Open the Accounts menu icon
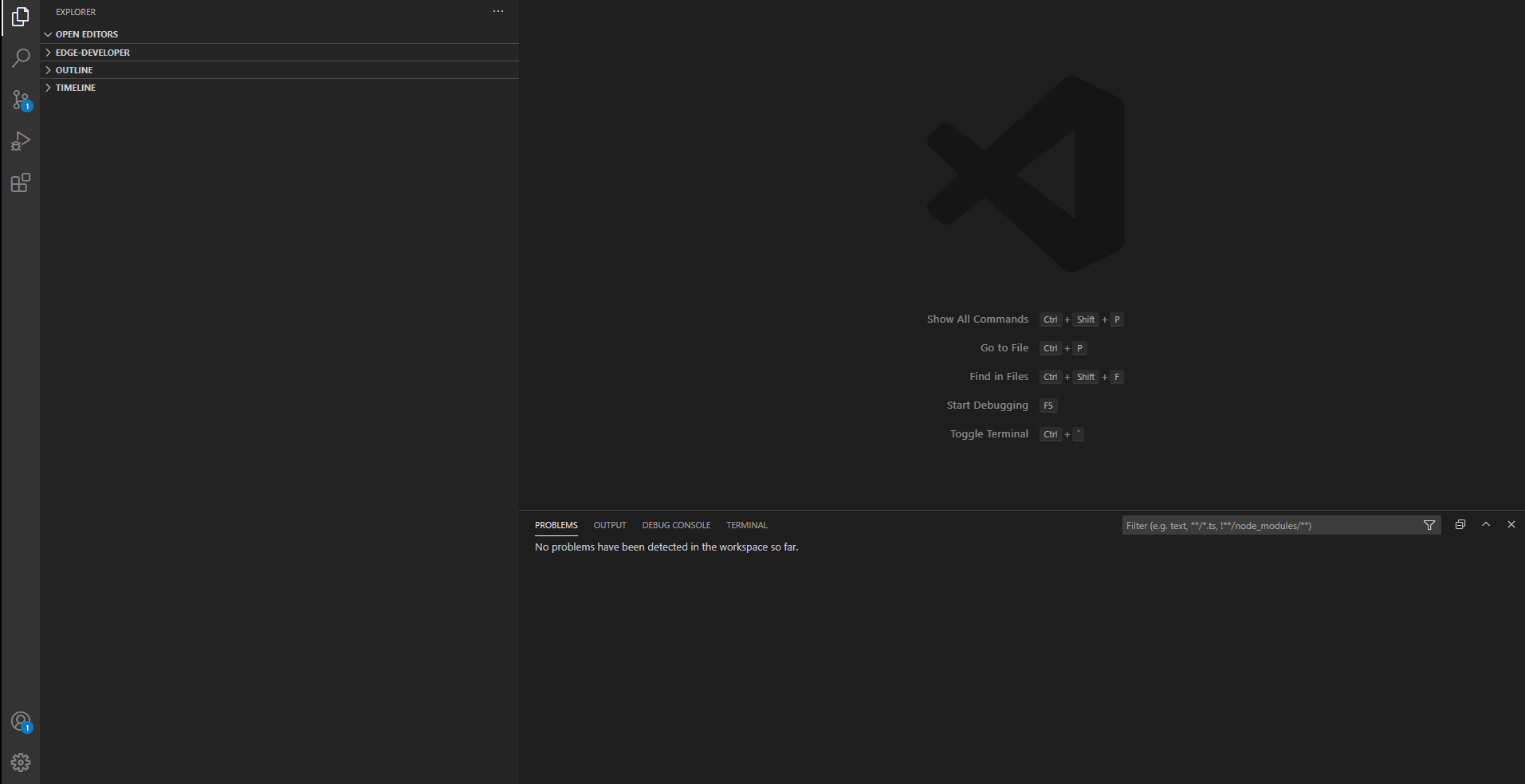Viewport: 1525px width, 784px height. tap(21, 722)
